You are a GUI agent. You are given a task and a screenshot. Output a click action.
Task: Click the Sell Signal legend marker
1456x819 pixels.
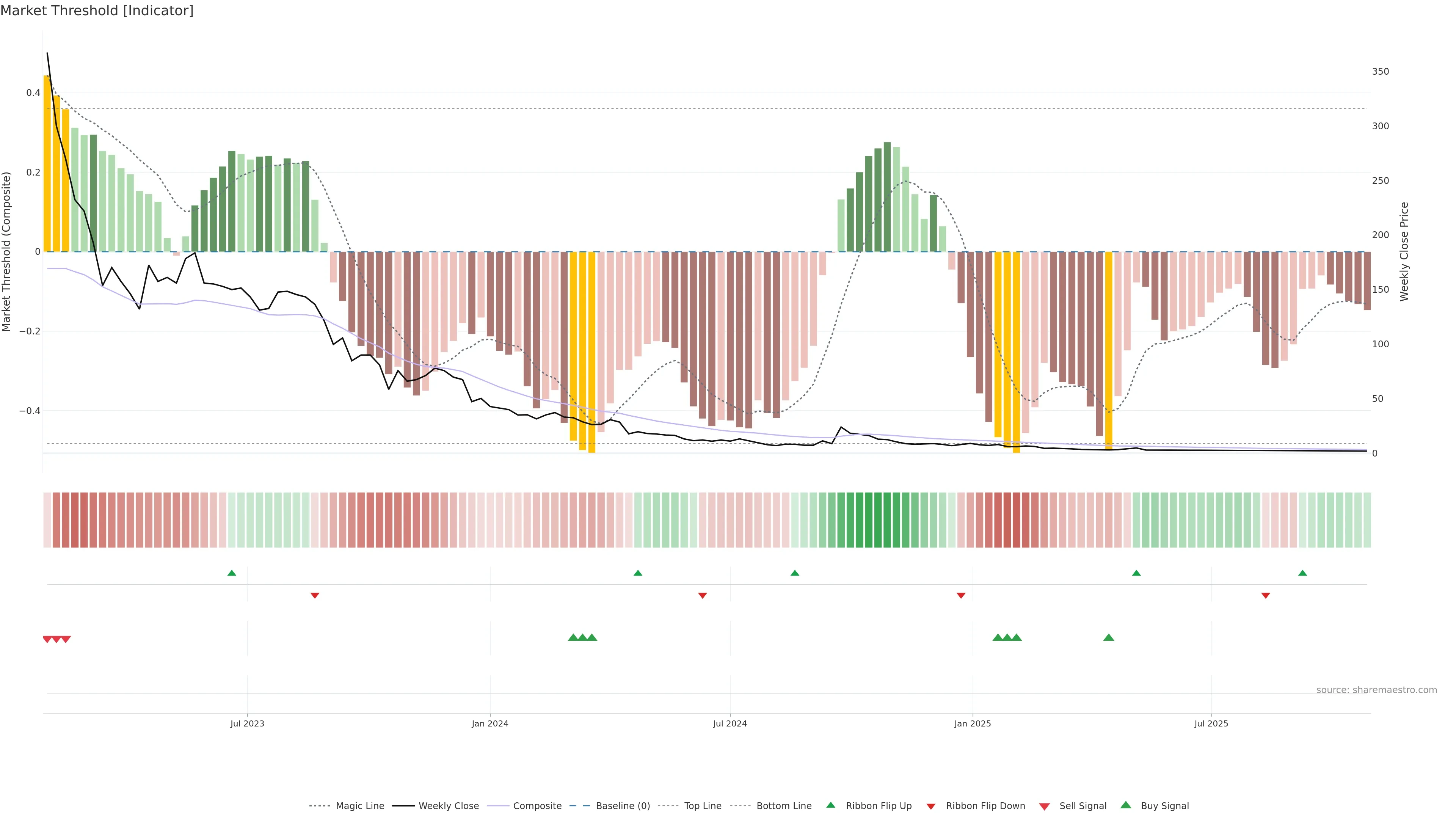[1045, 806]
